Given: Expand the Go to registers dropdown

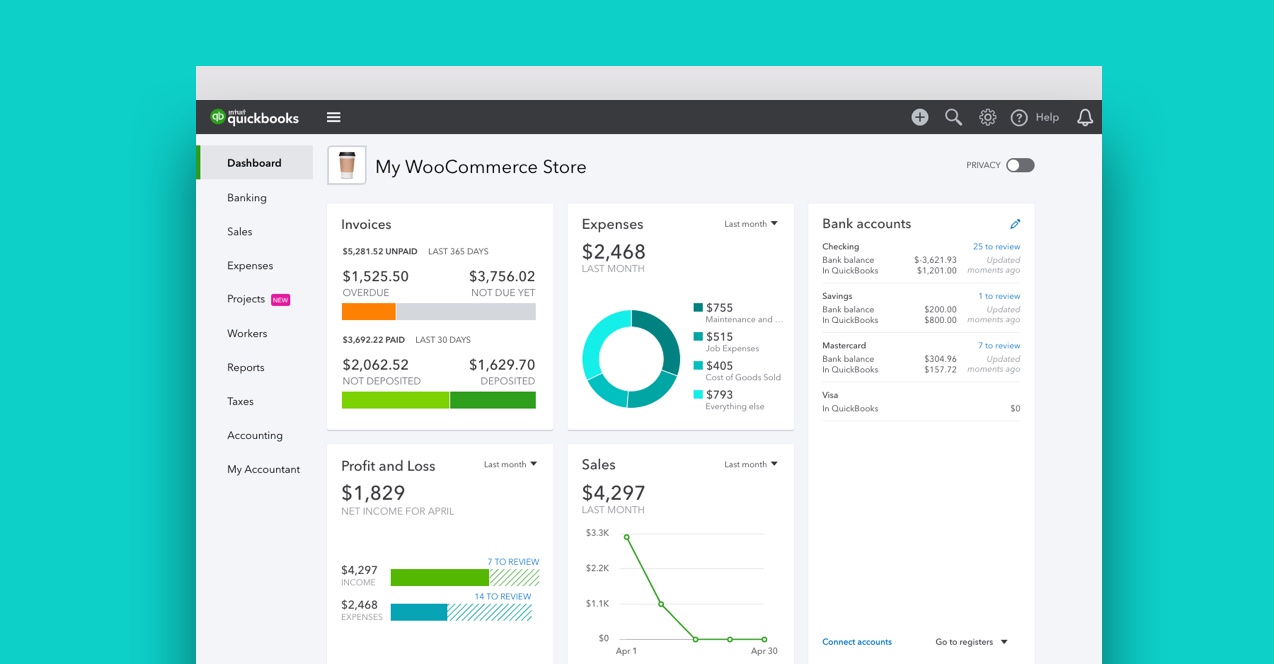Looking at the screenshot, I should [x=970, y=641].
